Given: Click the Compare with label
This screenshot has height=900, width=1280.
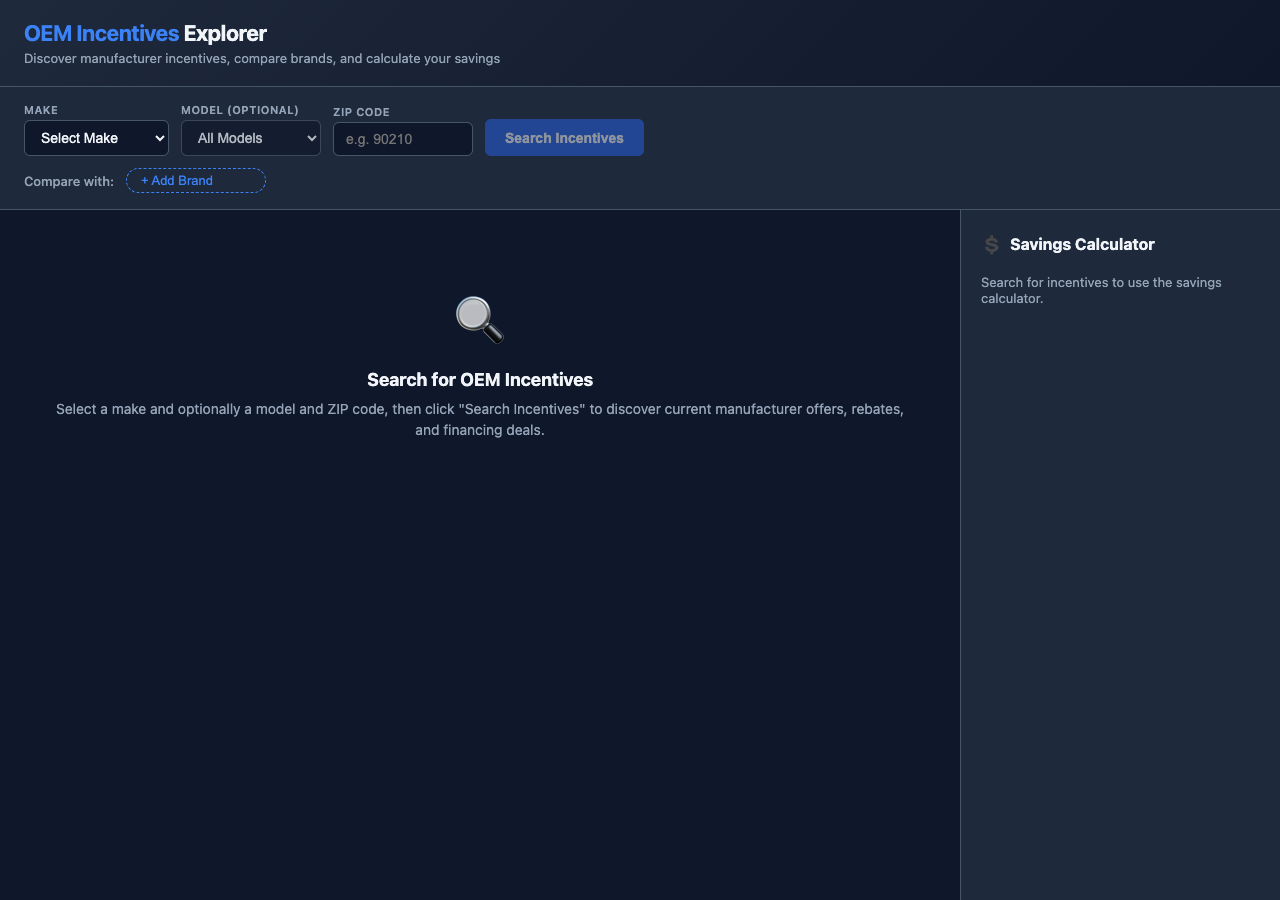Looking at the screenshot, I should coord(68,181).
